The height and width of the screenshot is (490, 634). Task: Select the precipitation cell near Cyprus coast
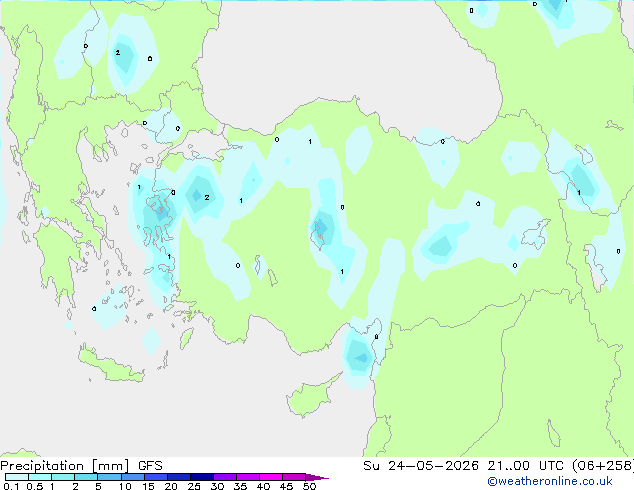coord(358,357)
